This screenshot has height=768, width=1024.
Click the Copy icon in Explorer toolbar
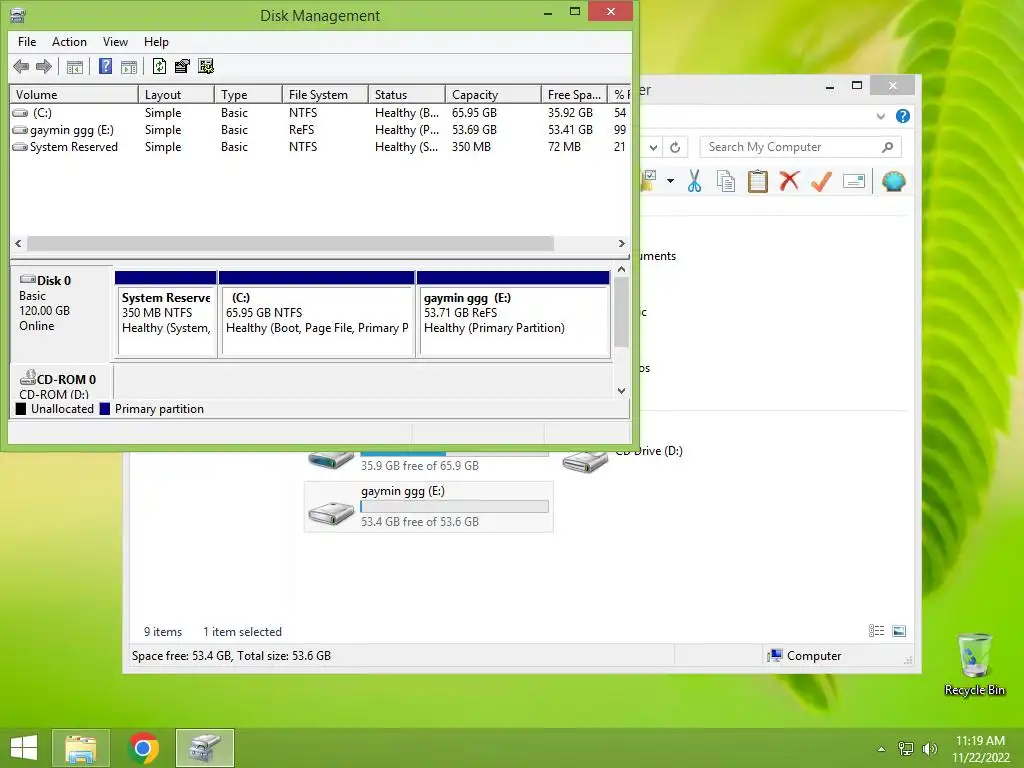coord(726,181)
